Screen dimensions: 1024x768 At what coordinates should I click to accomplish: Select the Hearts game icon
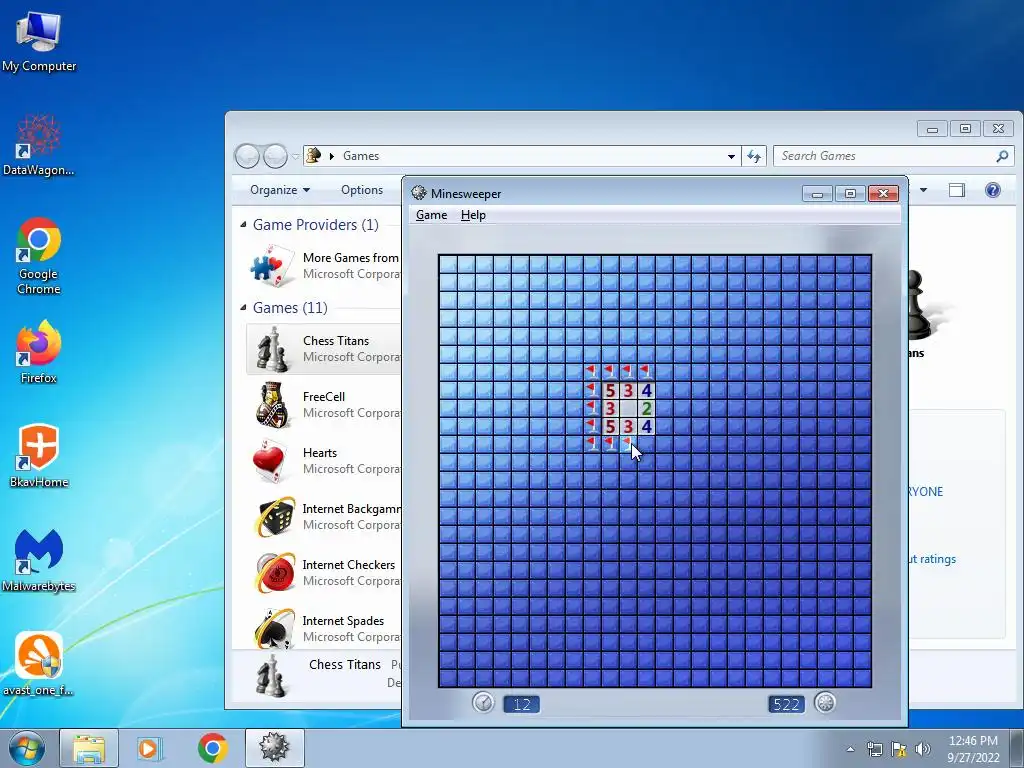(x=270, y=461)
